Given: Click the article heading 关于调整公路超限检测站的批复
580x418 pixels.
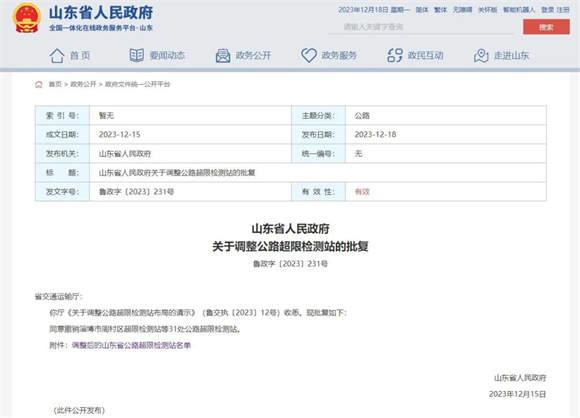Looking at the screenshot, I should (x=290, y=247).
